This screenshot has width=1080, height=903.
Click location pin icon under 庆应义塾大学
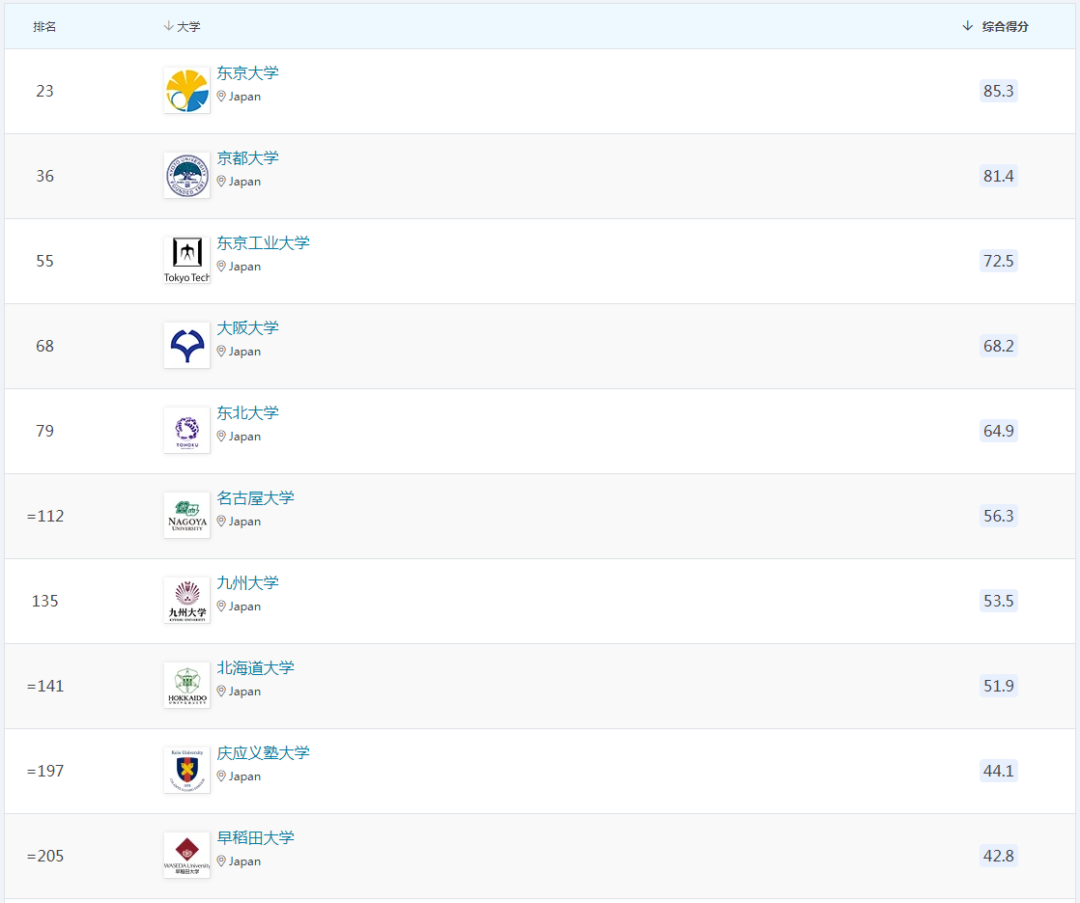[221, 776]
